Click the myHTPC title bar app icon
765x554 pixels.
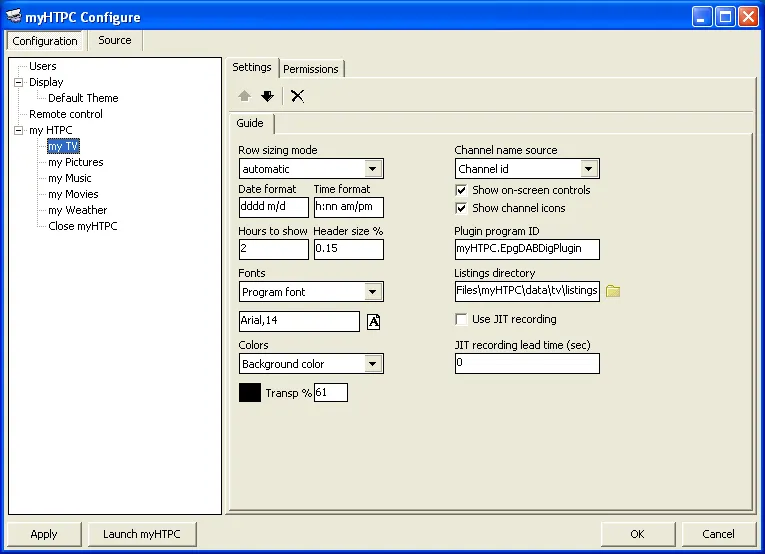14,17
